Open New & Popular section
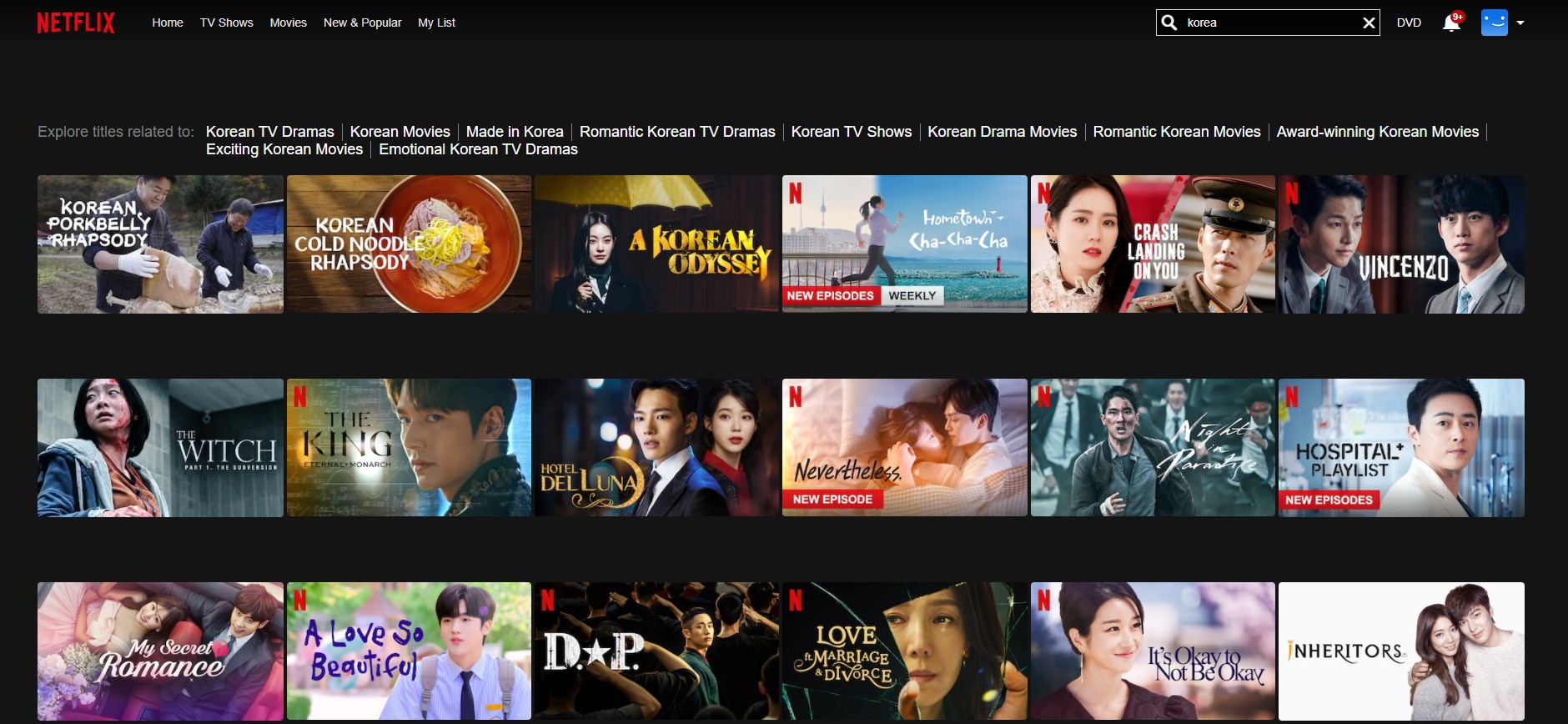 362,23
